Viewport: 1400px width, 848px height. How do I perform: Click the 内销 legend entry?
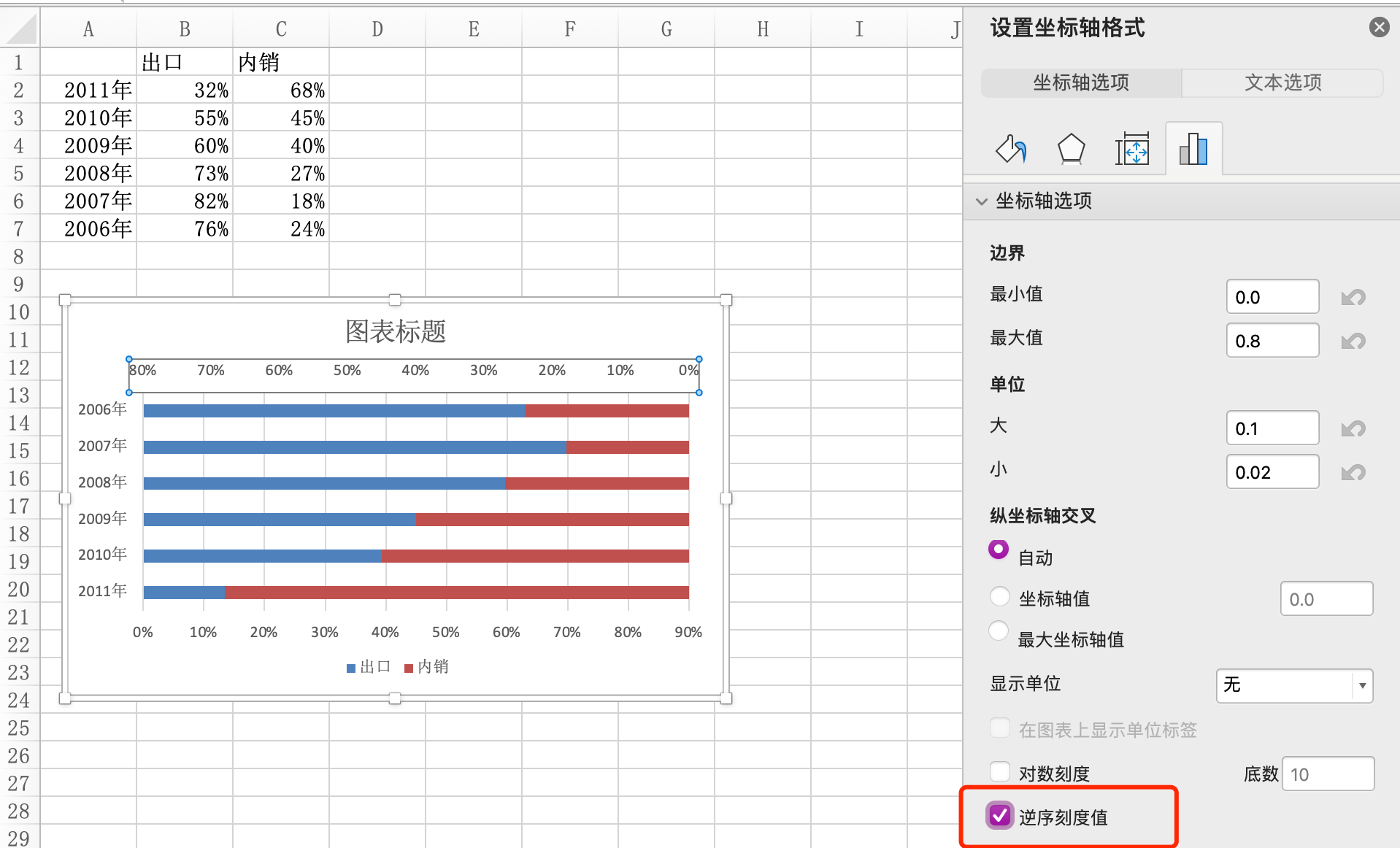[x=427, y=667]
